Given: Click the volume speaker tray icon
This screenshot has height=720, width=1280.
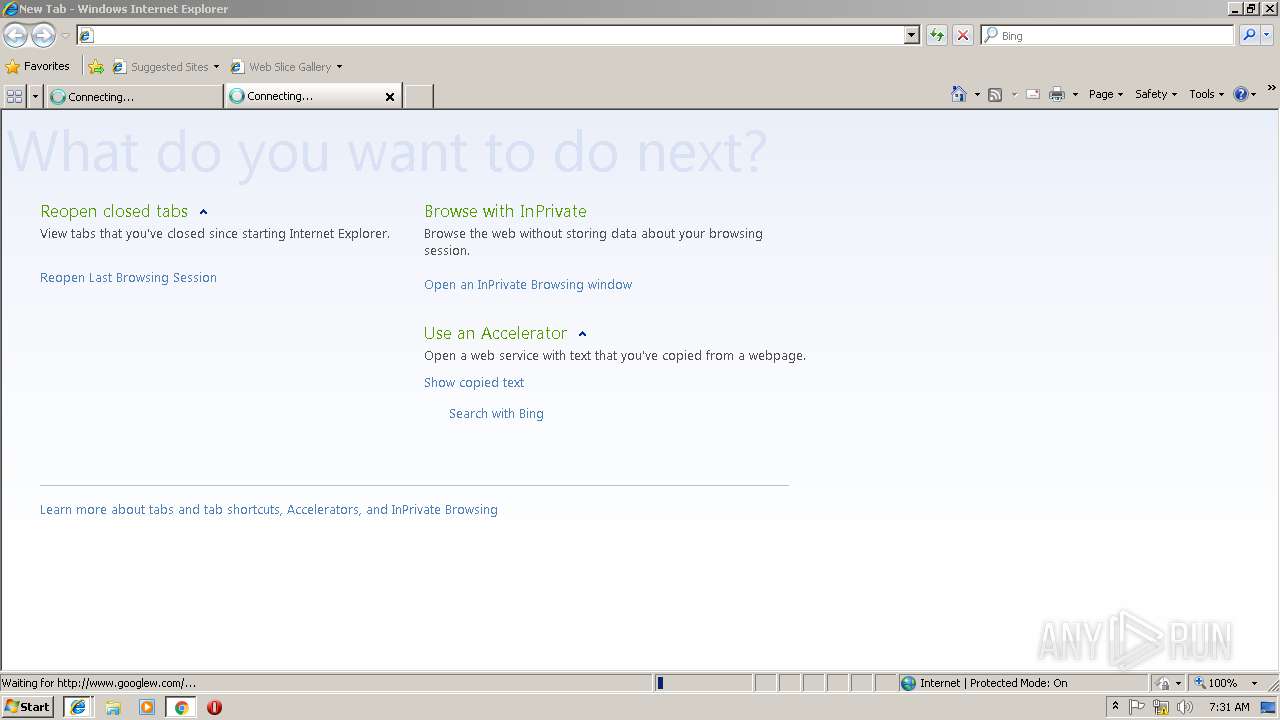Looking at the screenshot, I should pos(1185,707).
